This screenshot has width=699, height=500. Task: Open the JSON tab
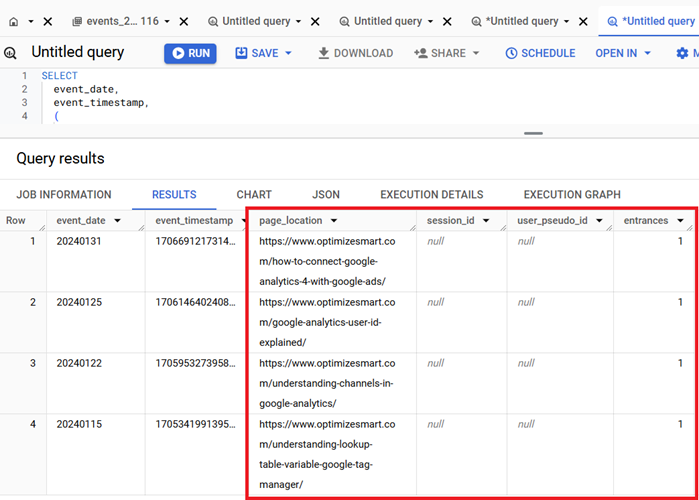click(x=326, y=195)
